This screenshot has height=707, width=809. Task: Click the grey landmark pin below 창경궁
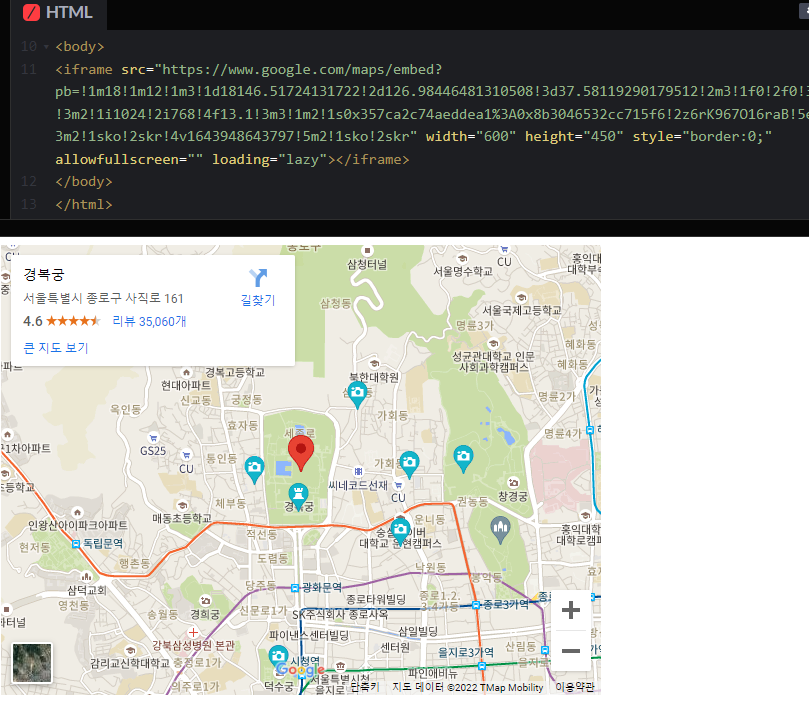[500, 529]
